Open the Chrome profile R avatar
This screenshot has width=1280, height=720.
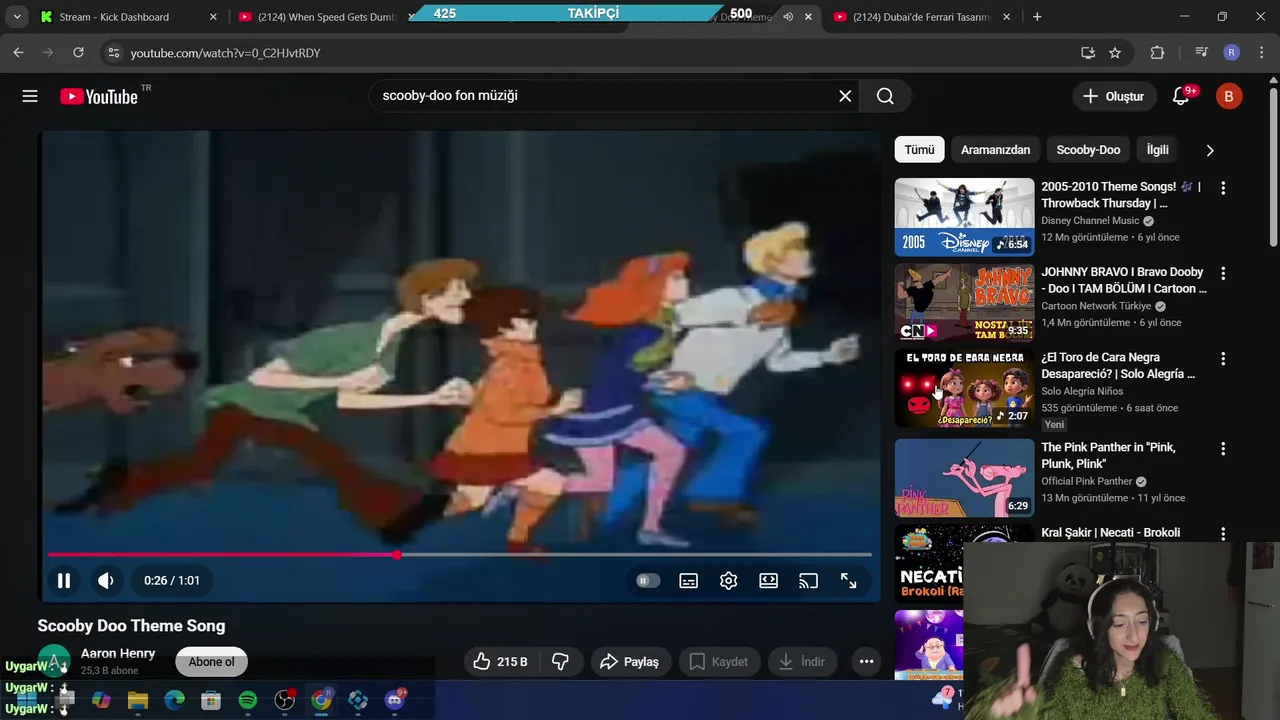[1231, 52]
